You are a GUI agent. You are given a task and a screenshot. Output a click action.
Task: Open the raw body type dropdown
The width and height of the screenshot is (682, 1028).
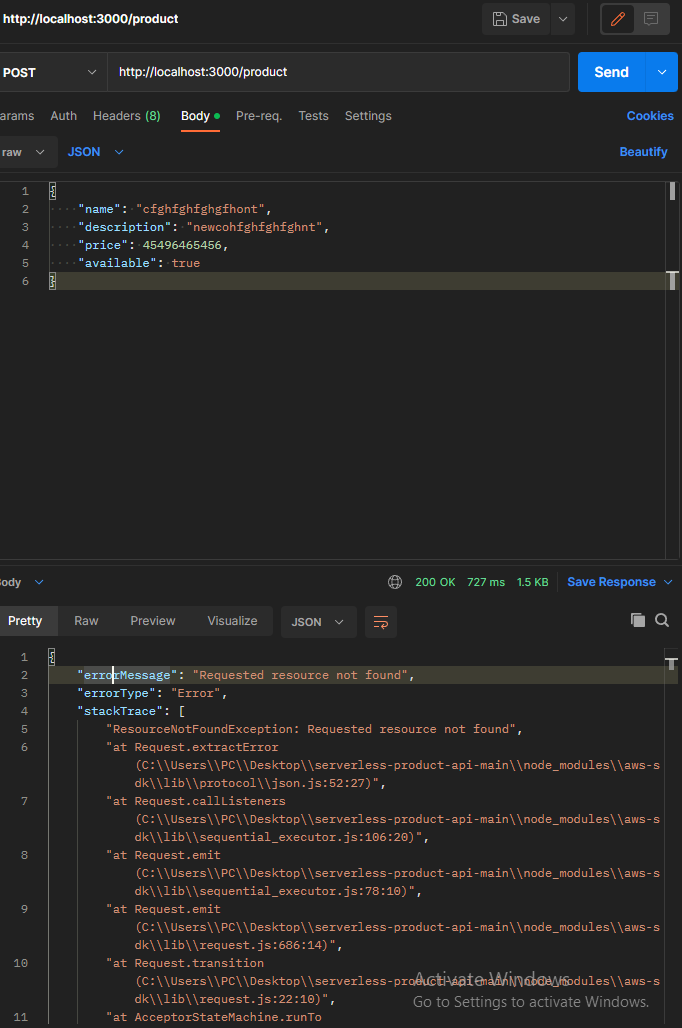[x=24, y=152]
